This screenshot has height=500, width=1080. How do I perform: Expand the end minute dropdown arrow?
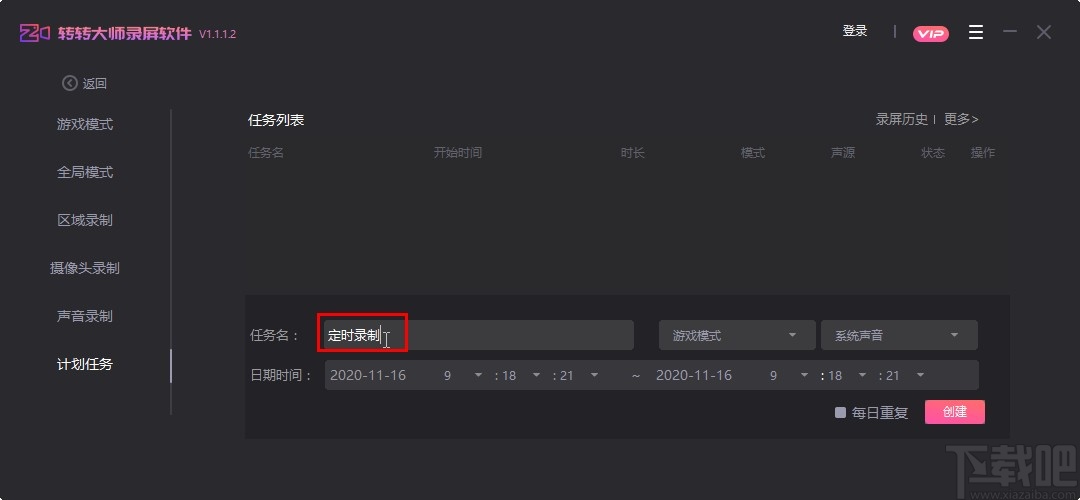pos(862,375)
